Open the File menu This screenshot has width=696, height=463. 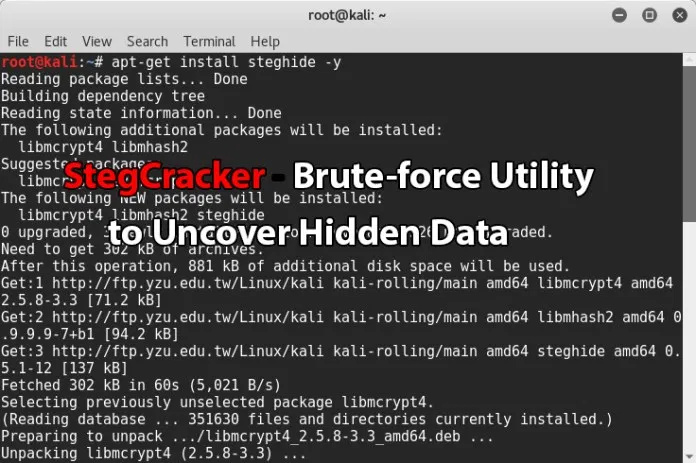[18, 42]
